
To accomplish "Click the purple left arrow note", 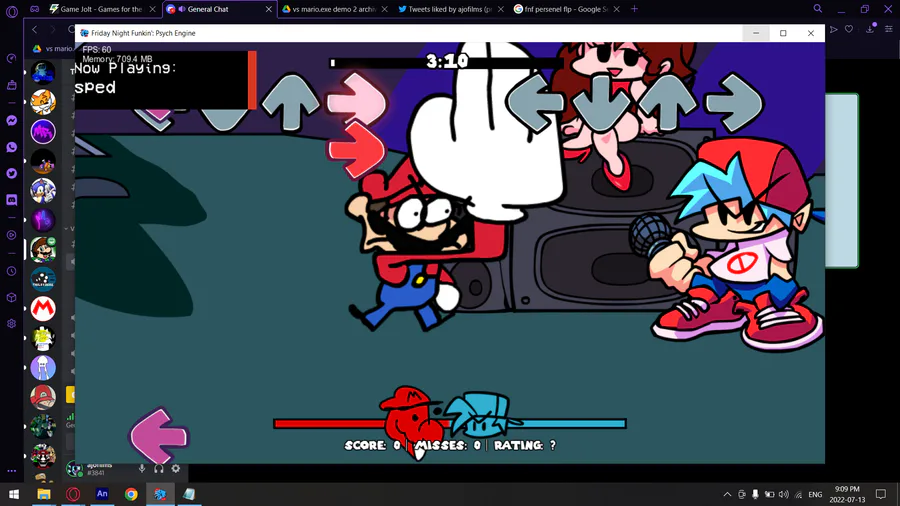I will click(x=158, y=436).
